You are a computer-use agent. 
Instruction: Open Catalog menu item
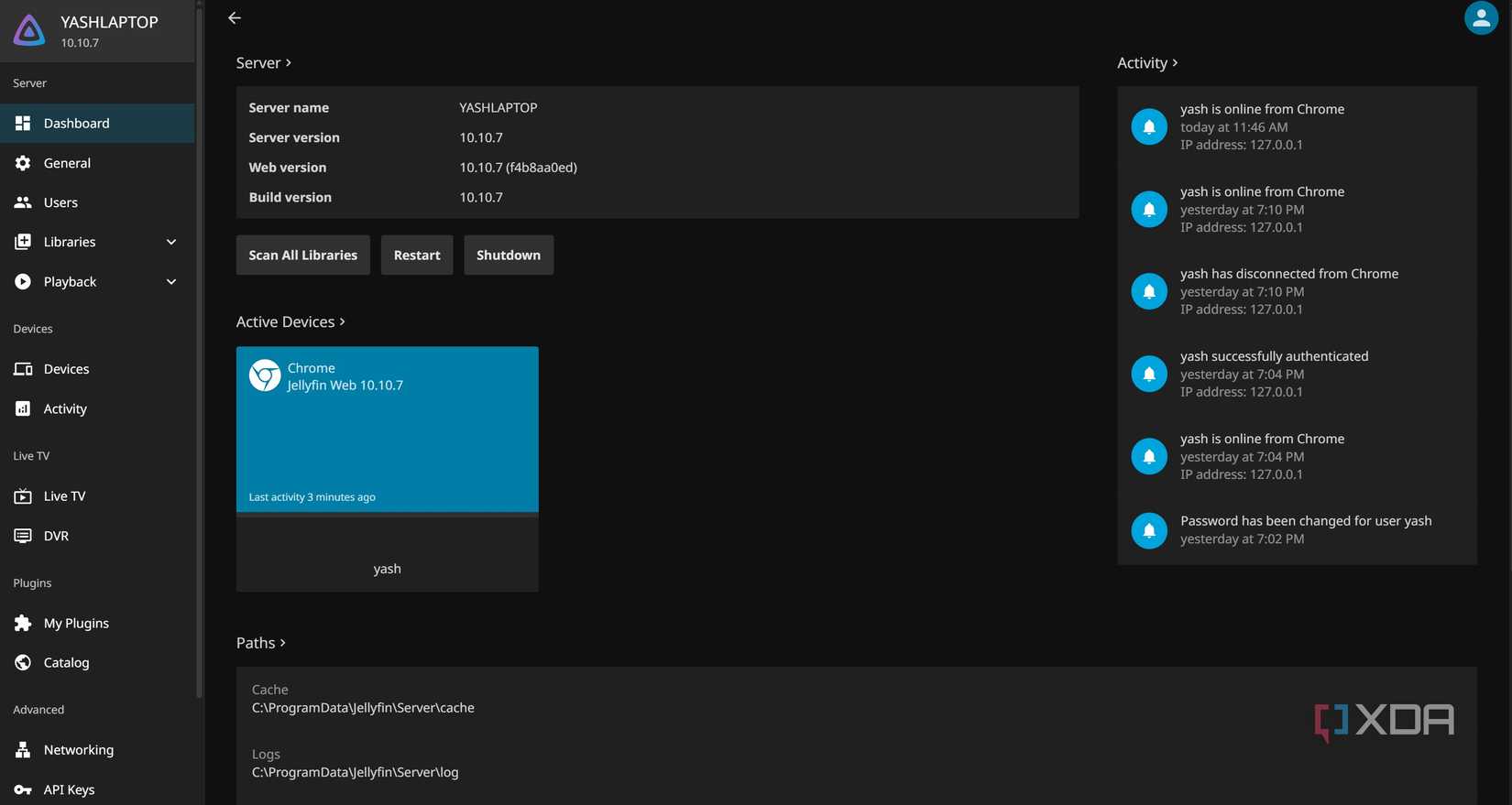tap(97, 663)
